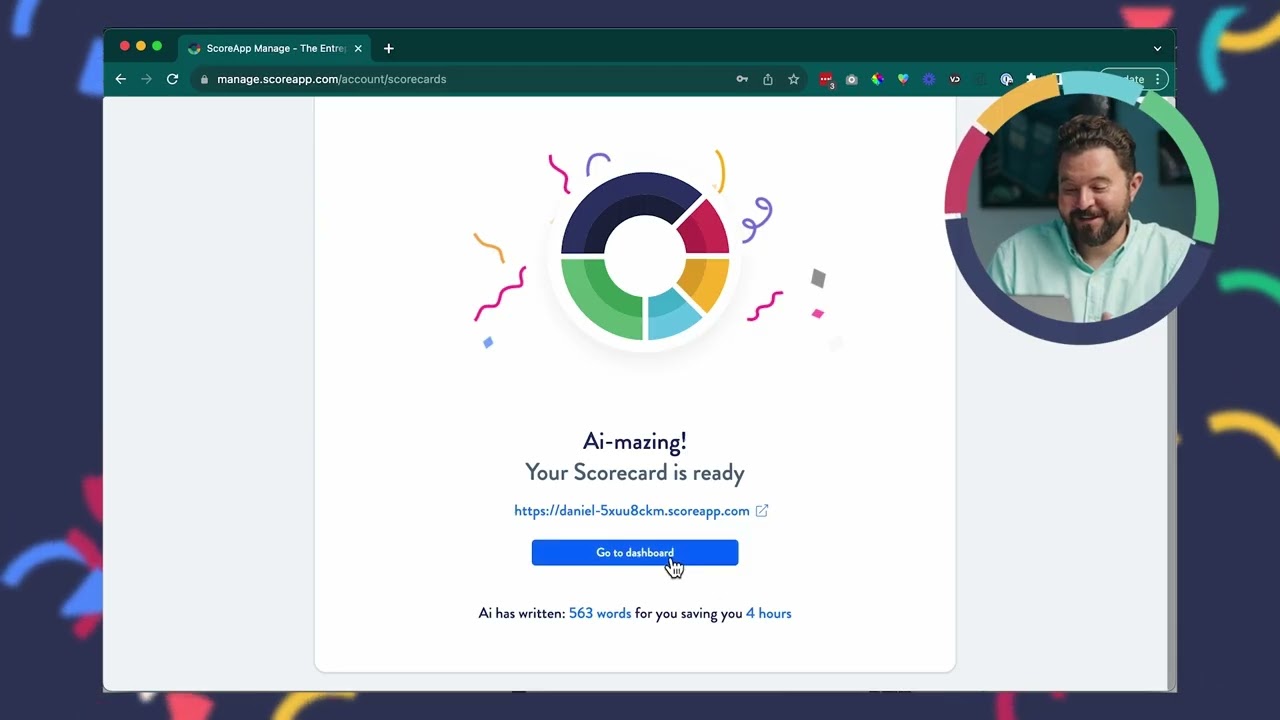This screenshot has height=720, width=1280.
Task: Click the circular presenter webcam video
Action: 1081,208
